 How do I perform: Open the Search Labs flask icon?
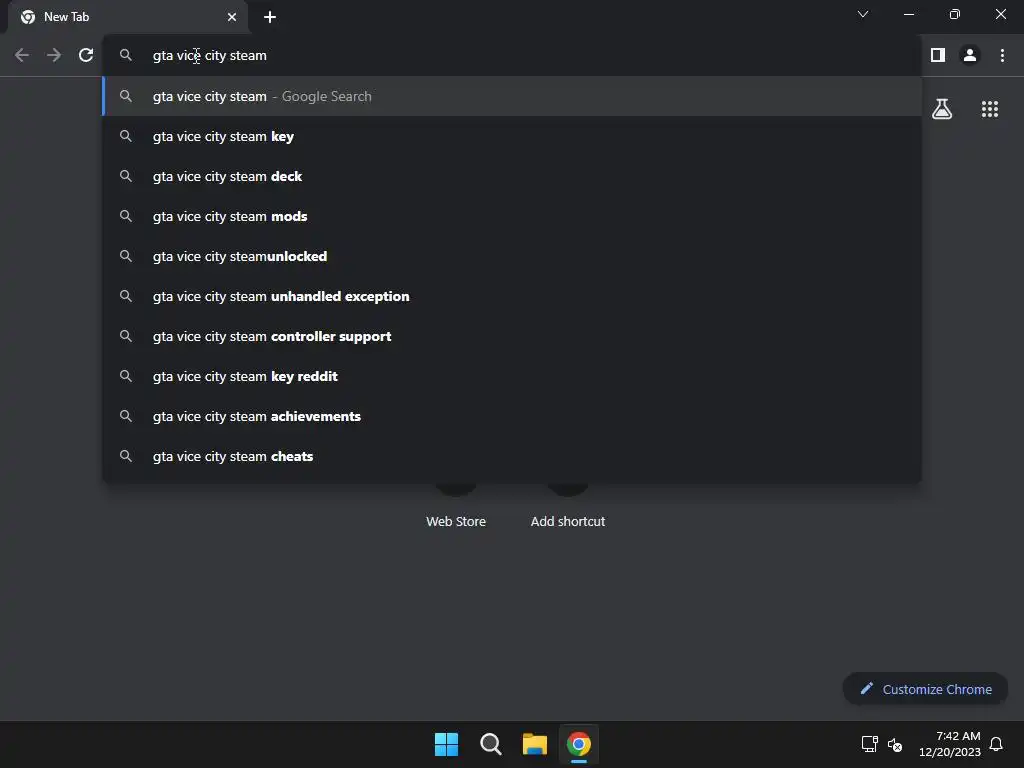942,109
